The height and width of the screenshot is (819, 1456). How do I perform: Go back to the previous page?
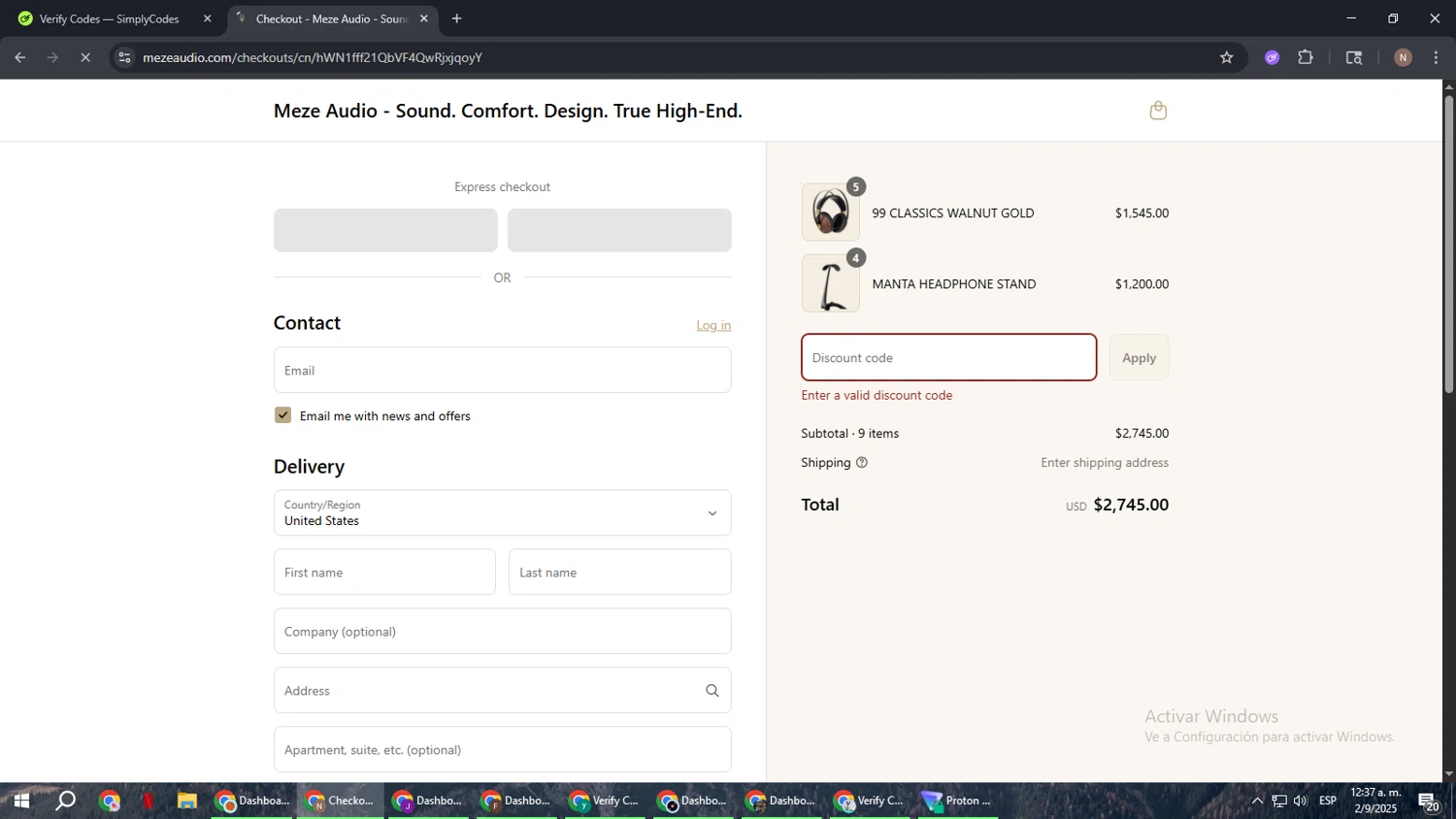pos(20,57)
